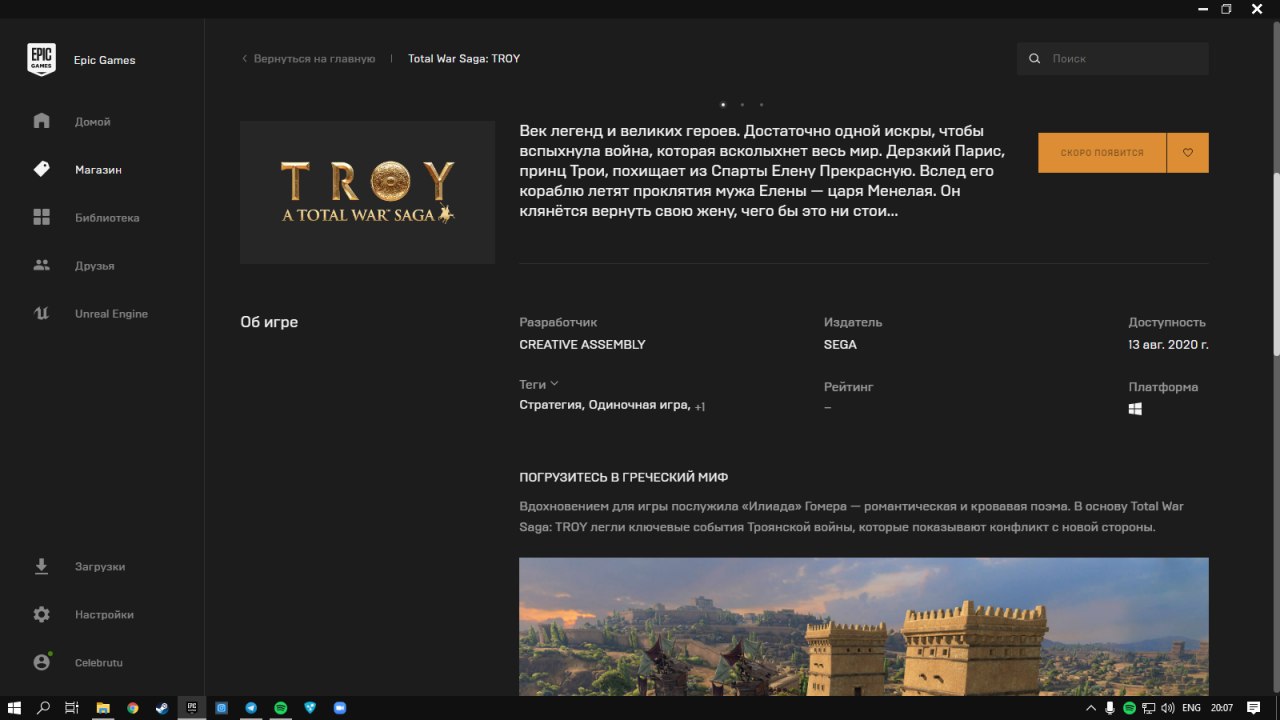
Task: Open the Windows notification center
Action: (1254, 708)
